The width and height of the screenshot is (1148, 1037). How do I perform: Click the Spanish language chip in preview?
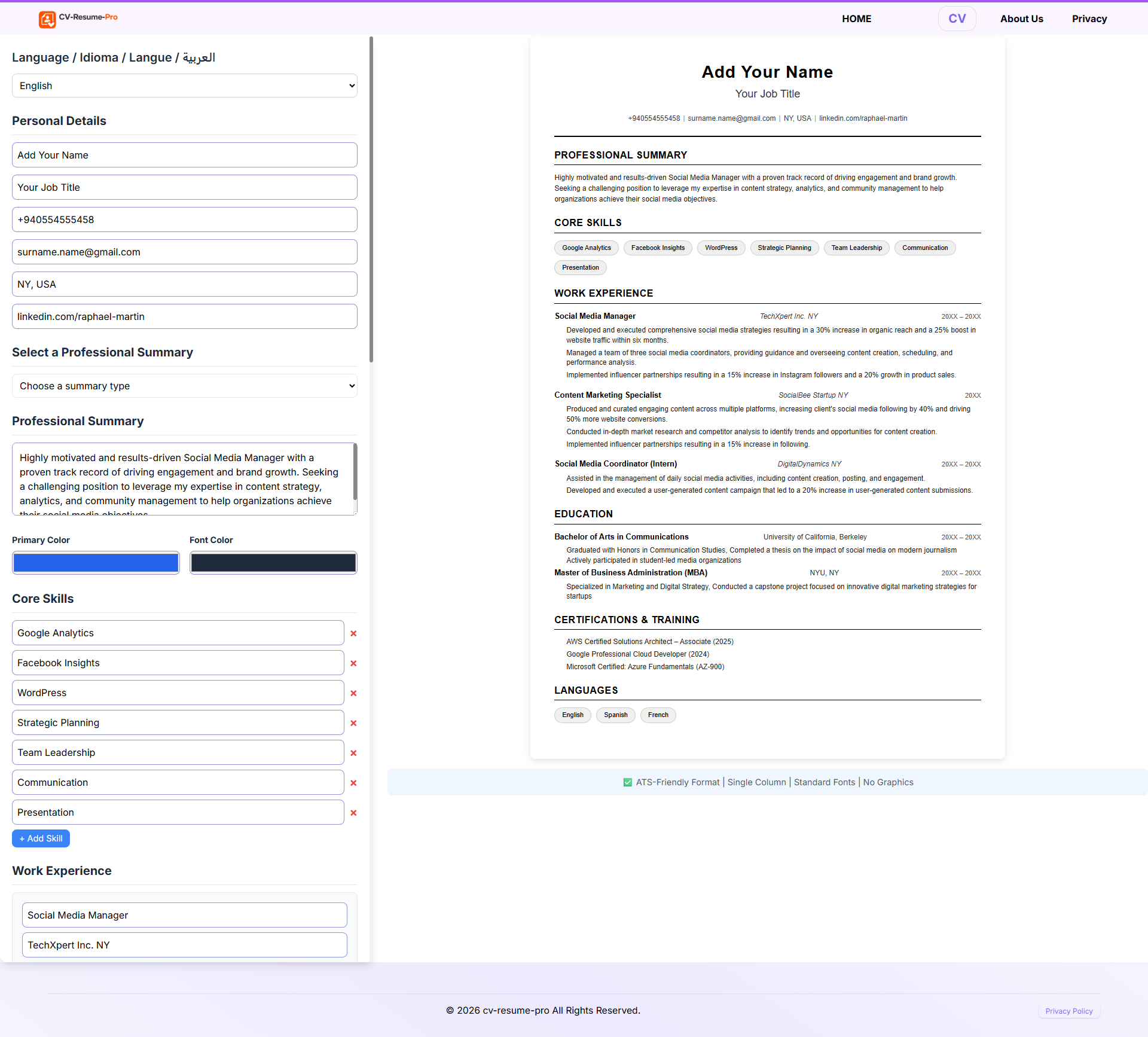pos(616,715)
